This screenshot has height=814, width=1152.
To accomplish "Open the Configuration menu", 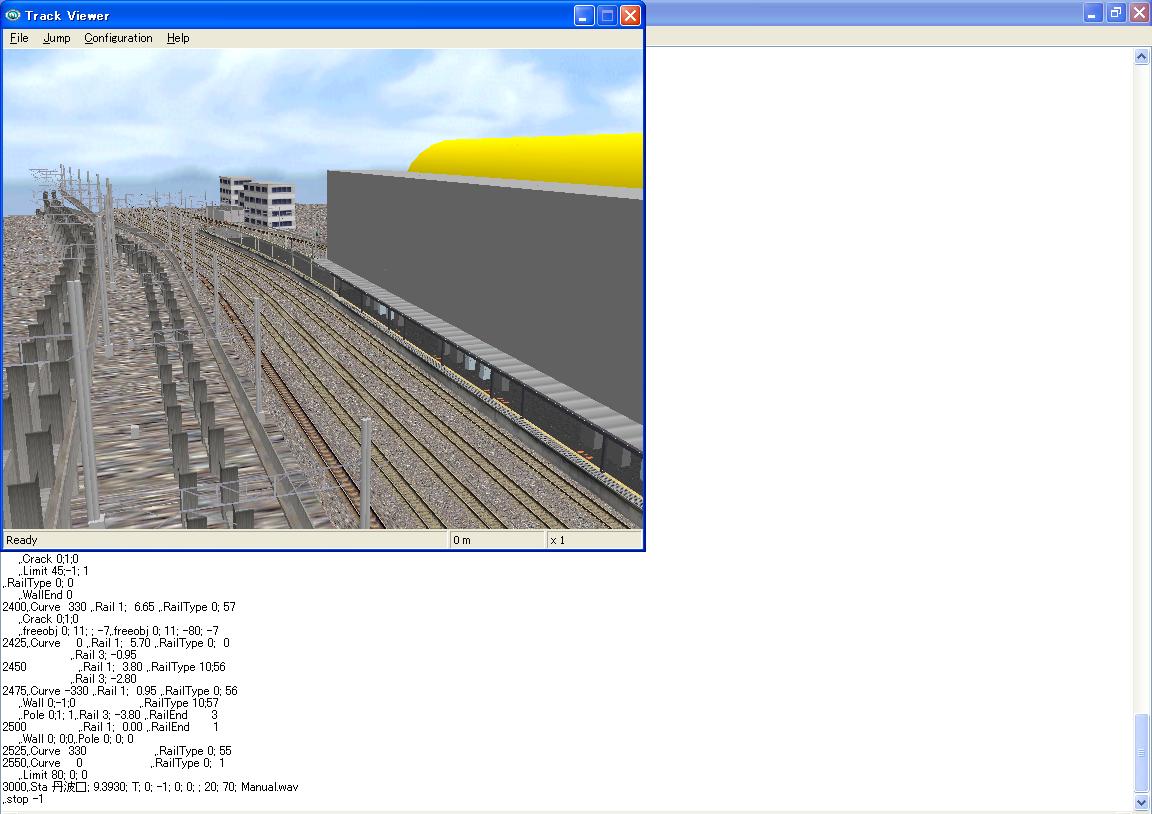I will pyautogui.click(x=118, y=38).
